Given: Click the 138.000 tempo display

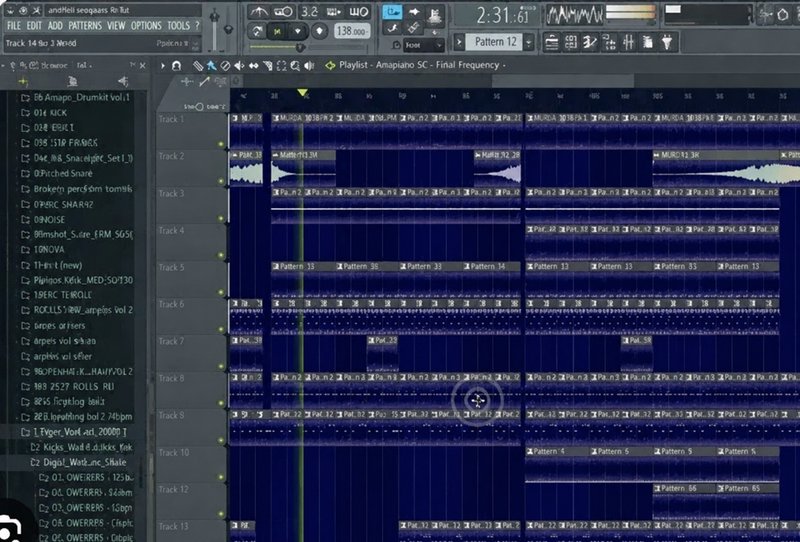Looking at the screenshot, I should (x=352, y=31).
